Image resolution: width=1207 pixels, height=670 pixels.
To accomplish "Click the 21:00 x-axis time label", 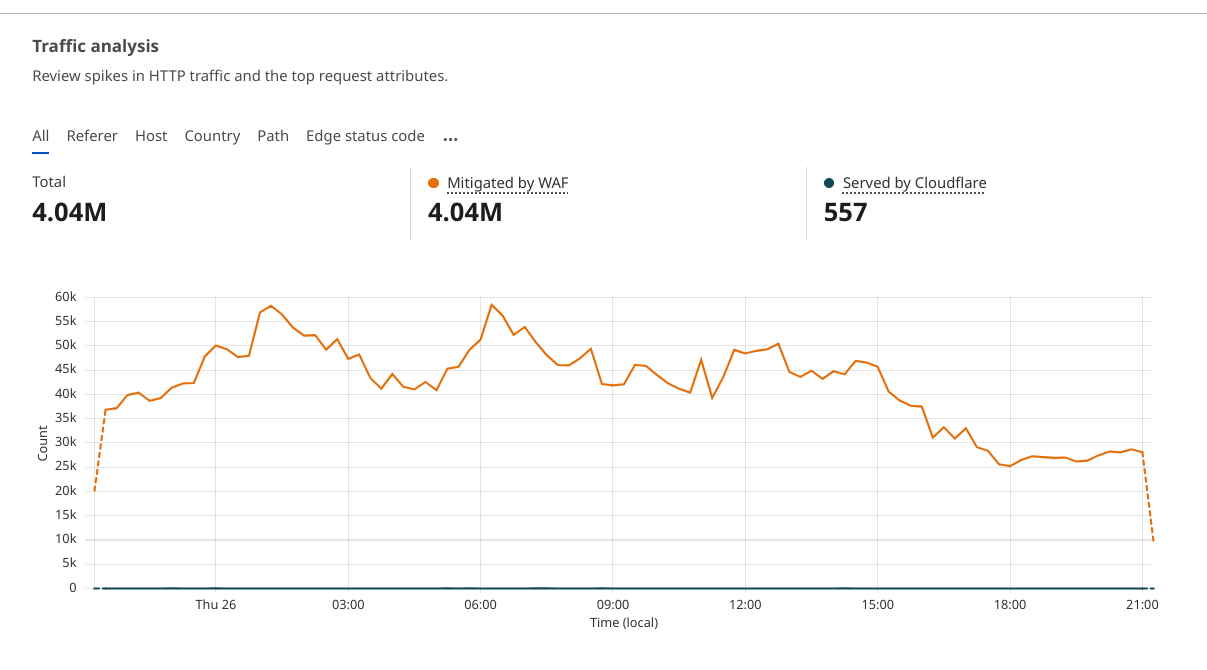I will point(1142,605).
